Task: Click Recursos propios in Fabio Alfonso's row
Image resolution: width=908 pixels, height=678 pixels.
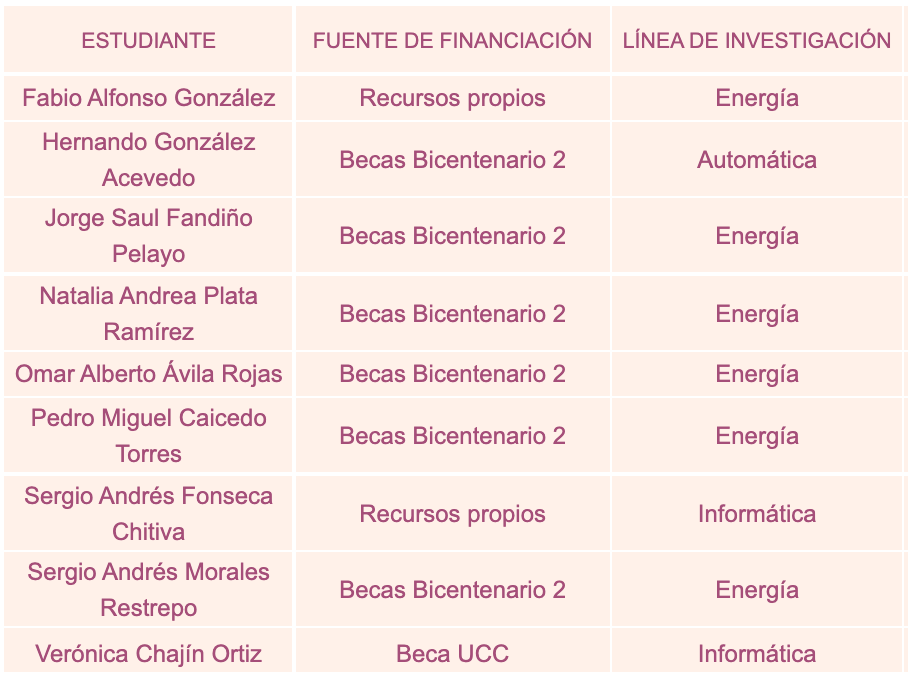Action: coord(452,98)
